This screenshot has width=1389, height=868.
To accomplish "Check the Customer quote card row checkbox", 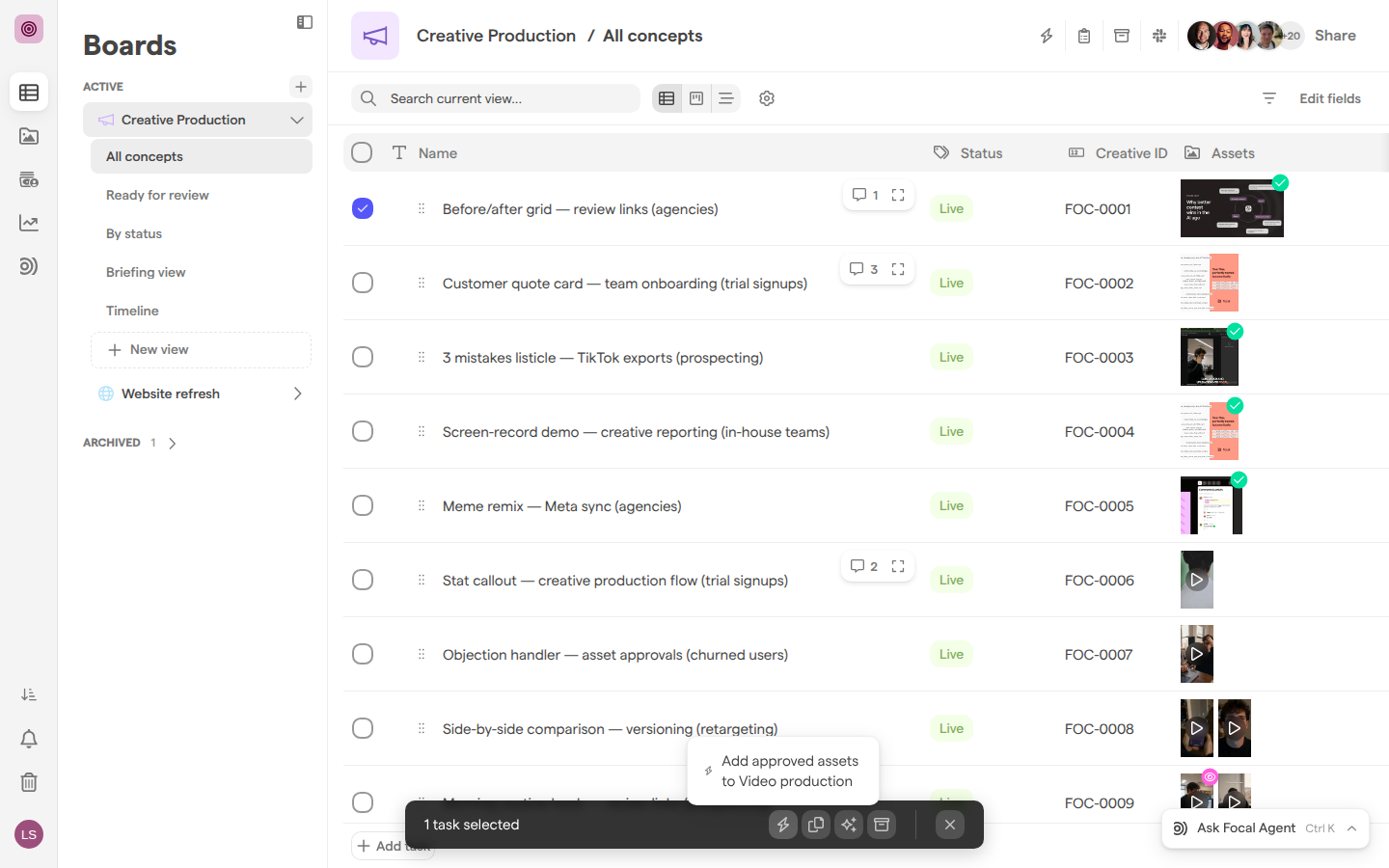I will (x=363, y=283).
